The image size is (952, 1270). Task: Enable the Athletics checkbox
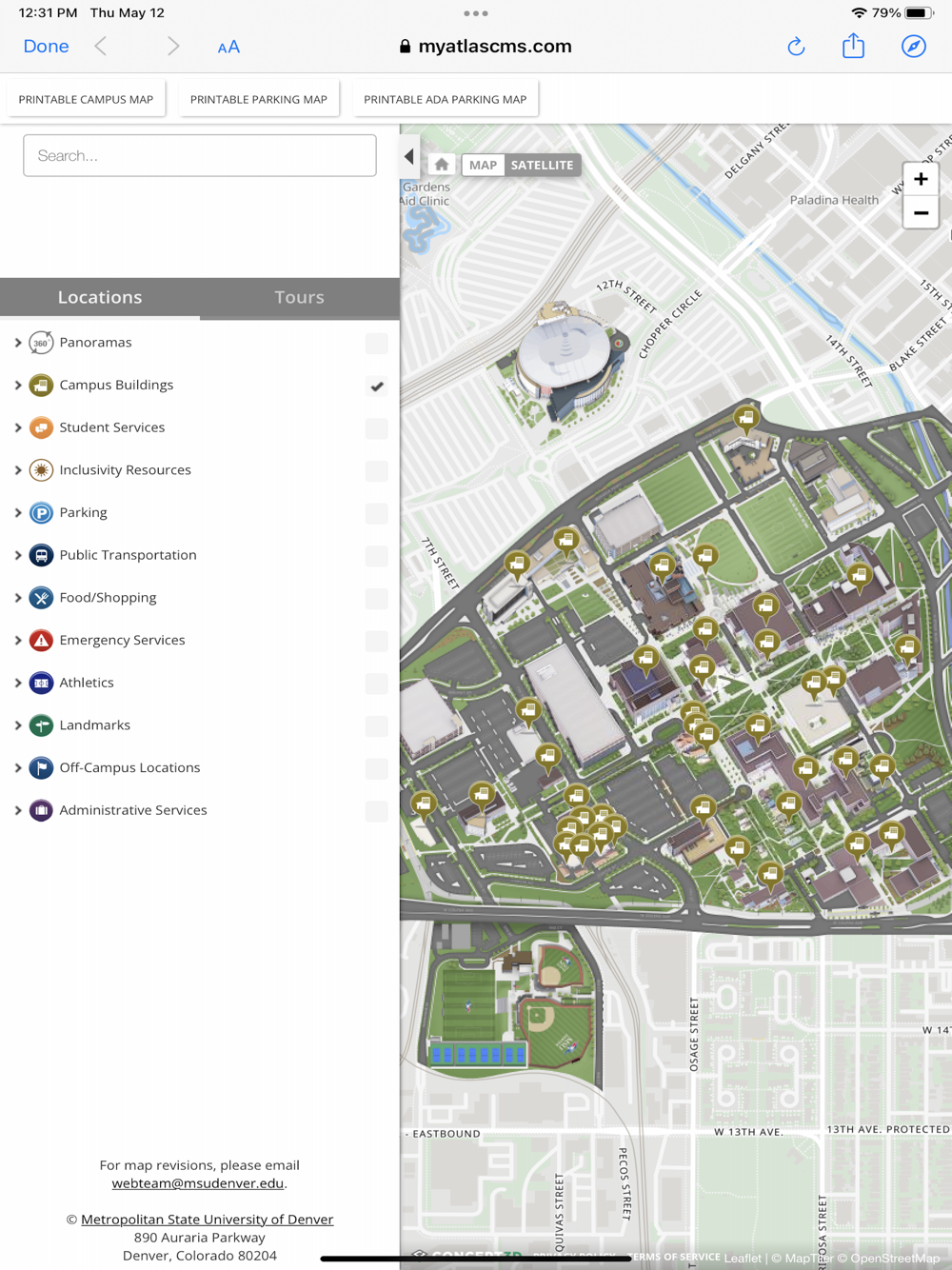377,683
